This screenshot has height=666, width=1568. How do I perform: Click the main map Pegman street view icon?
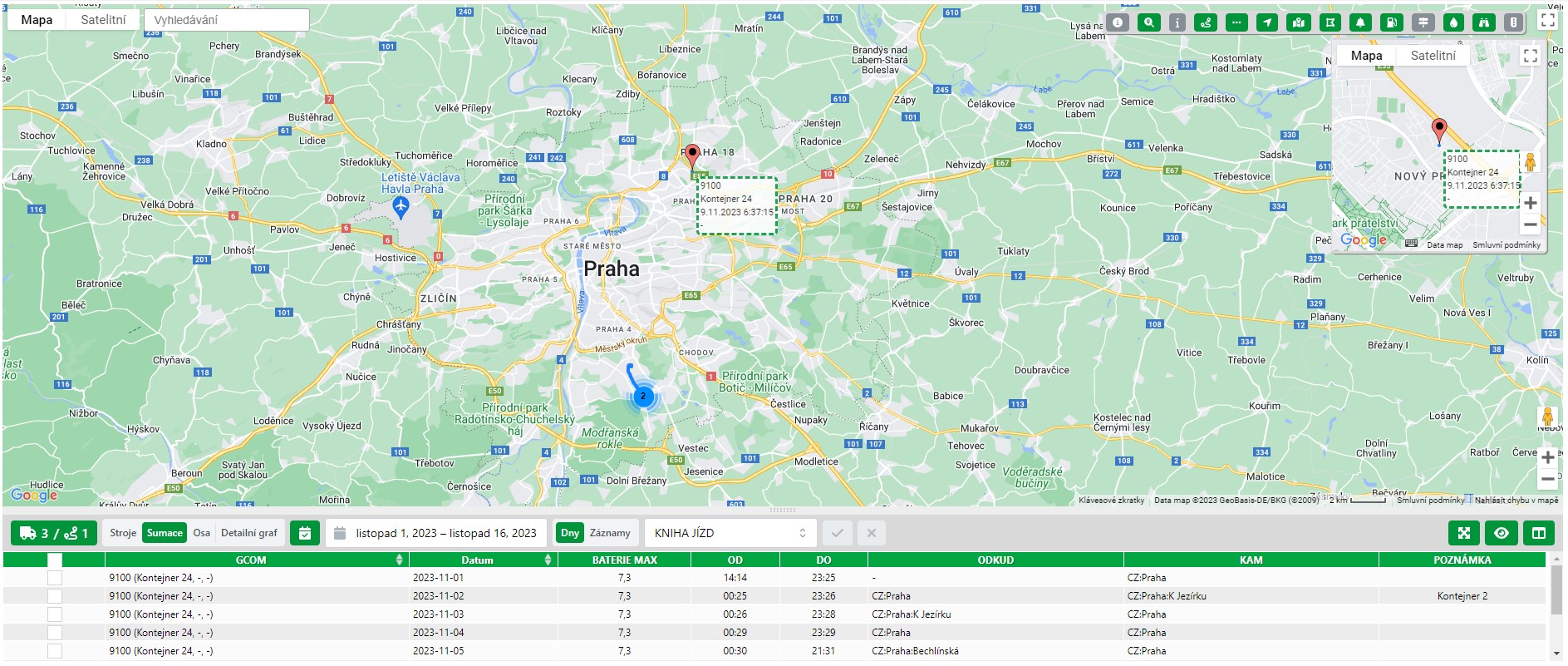coord(1547,417)
